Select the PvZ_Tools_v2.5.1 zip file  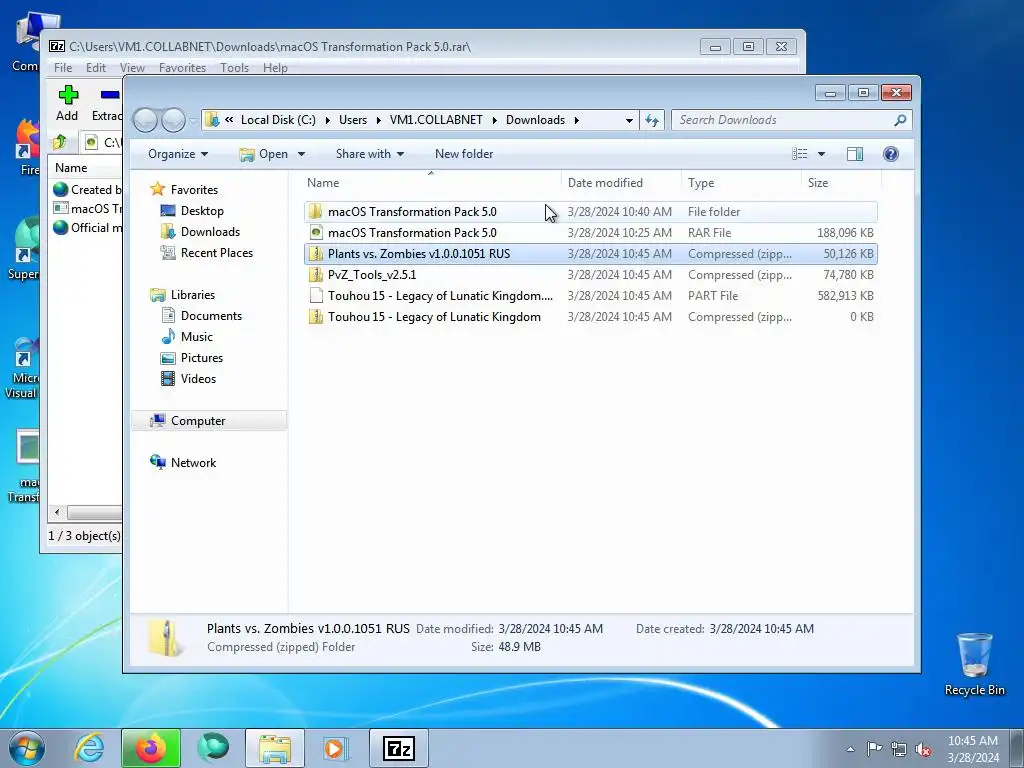click(x=590, y=275)
